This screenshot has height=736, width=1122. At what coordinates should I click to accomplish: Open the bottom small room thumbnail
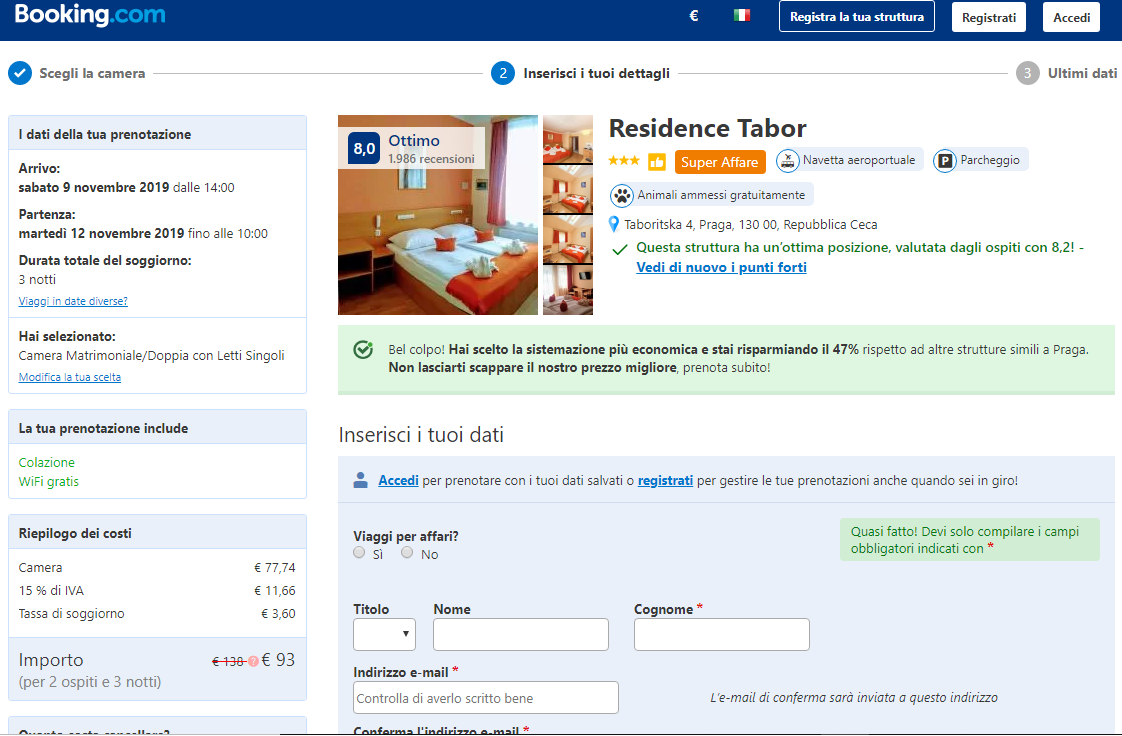(568, 290)
